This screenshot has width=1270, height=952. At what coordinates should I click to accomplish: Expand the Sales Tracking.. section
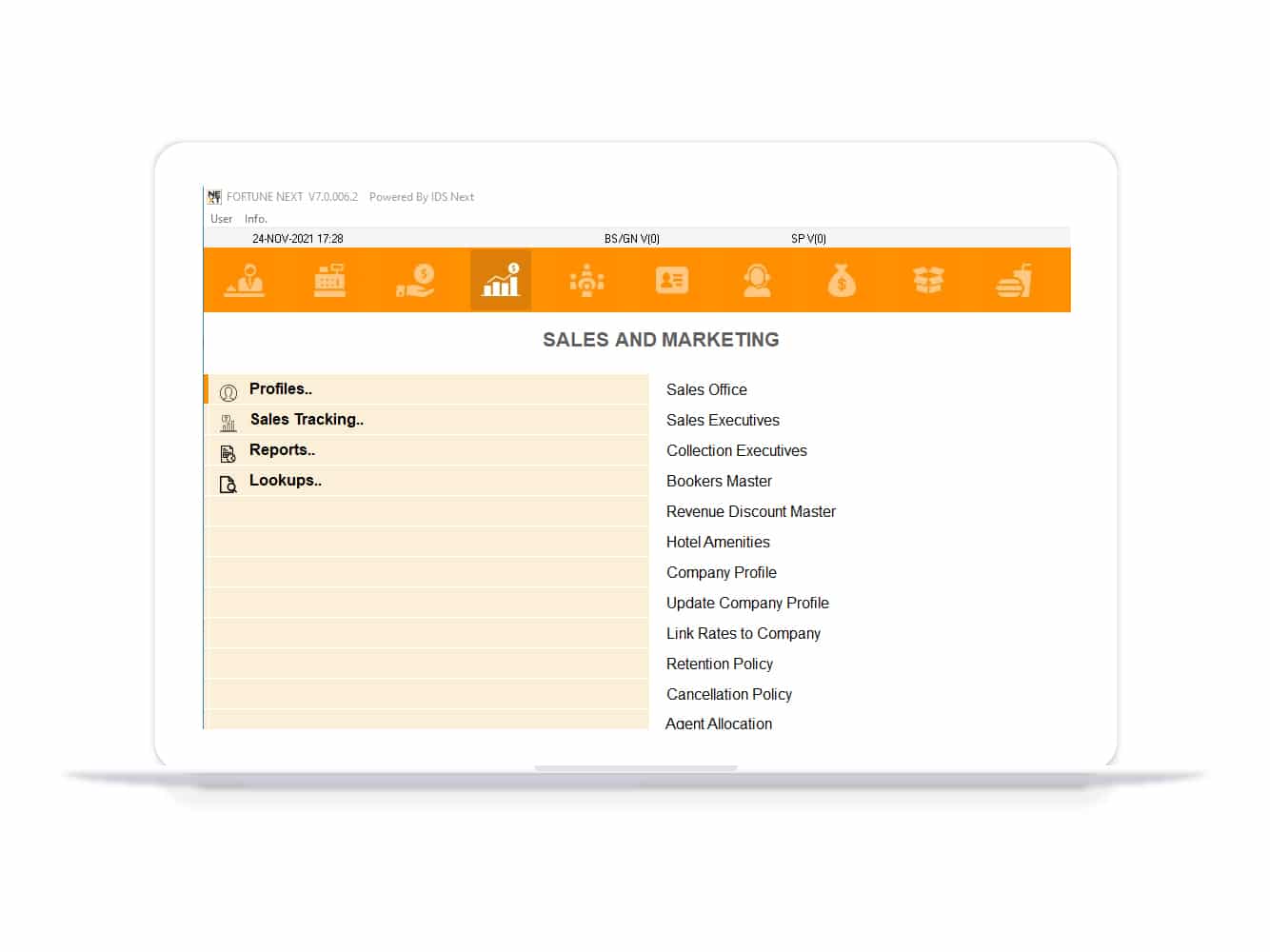coord(307,420)
